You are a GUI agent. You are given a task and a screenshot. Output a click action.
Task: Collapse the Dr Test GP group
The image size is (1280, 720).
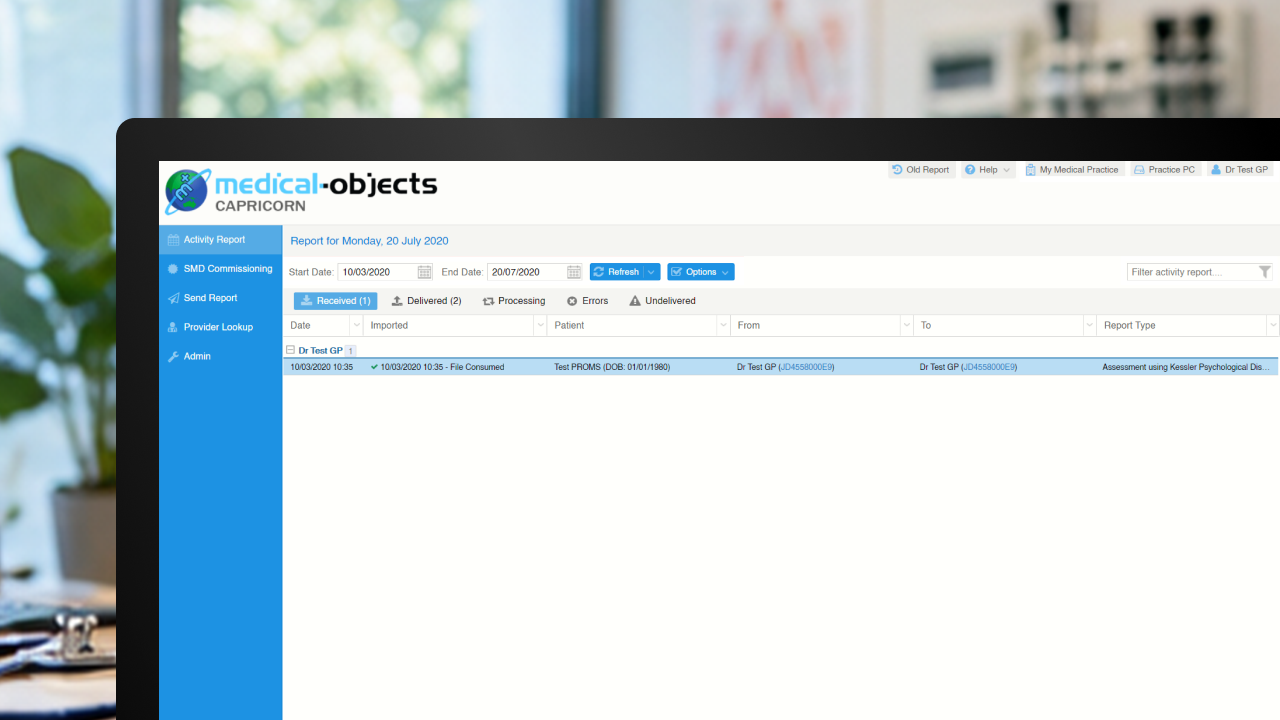click(290, 351)
